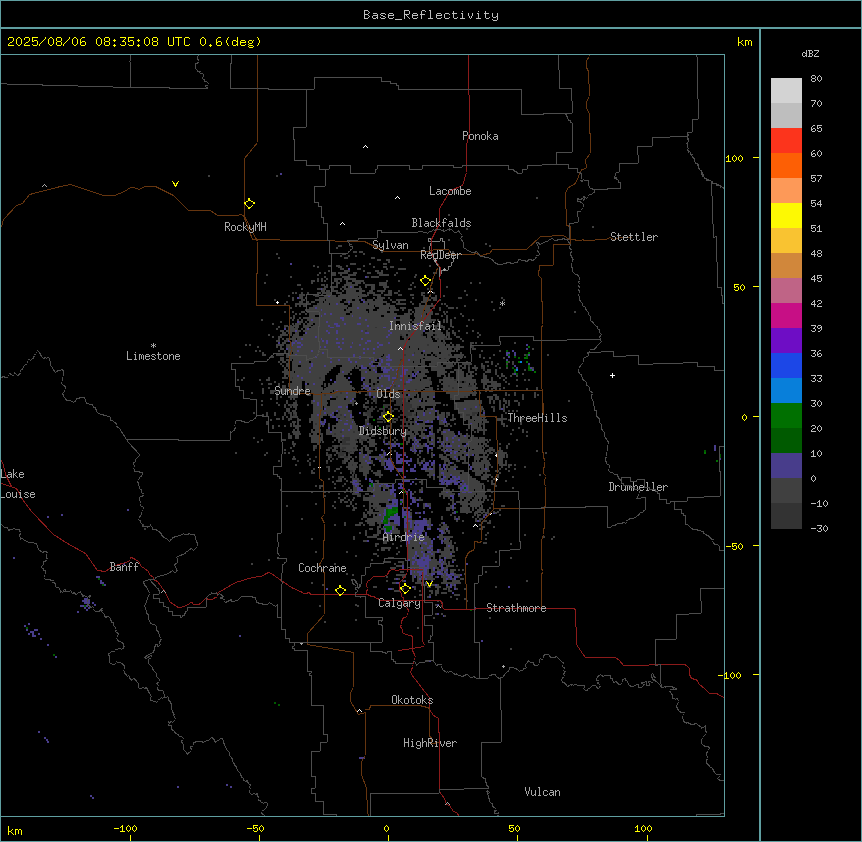Image resolution: width=862 pixels, height=842 pixels.
Task: Click the white caret marker below Innisfail
Action: (400, 348)
